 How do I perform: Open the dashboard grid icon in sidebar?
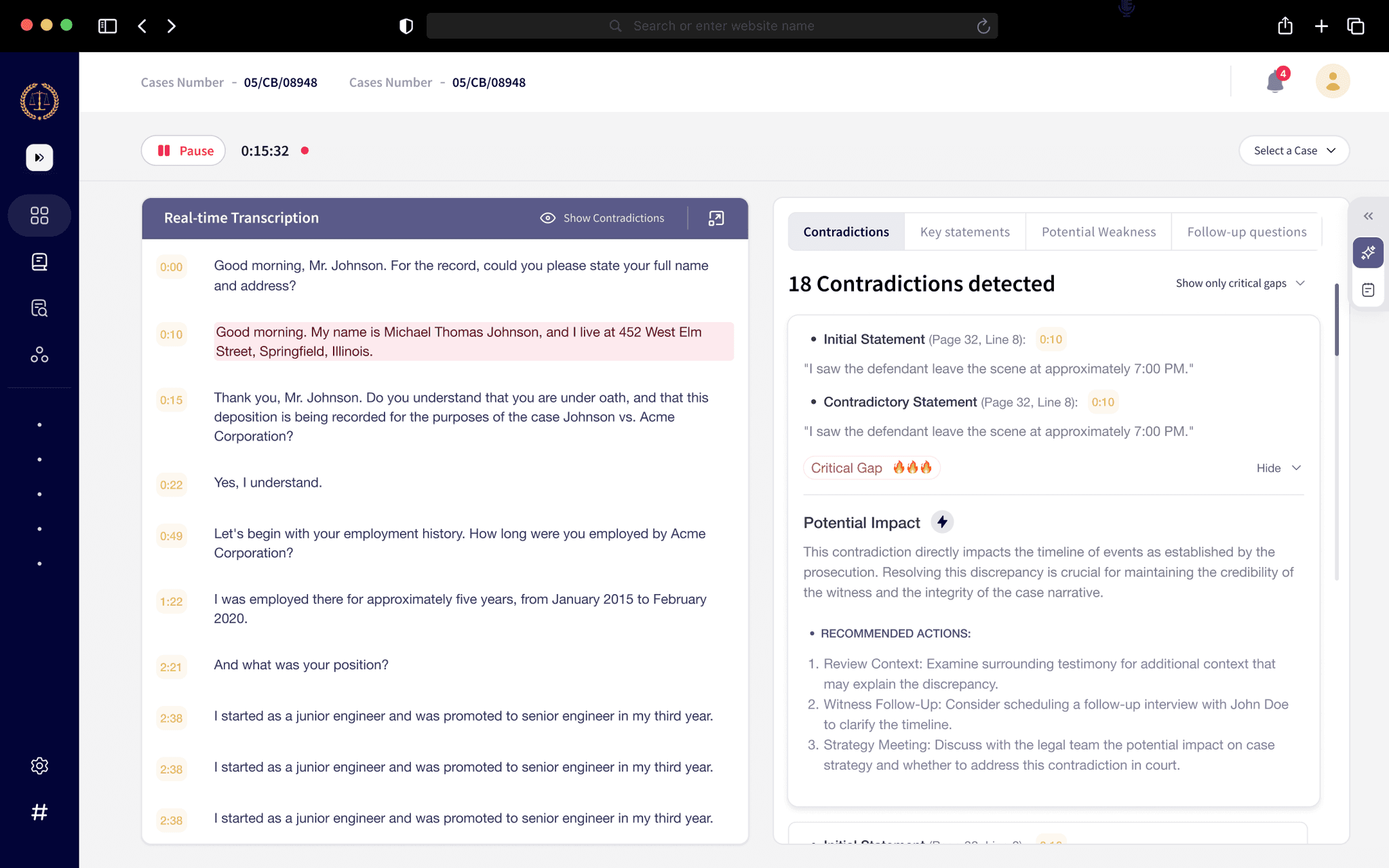coord(39,216)
